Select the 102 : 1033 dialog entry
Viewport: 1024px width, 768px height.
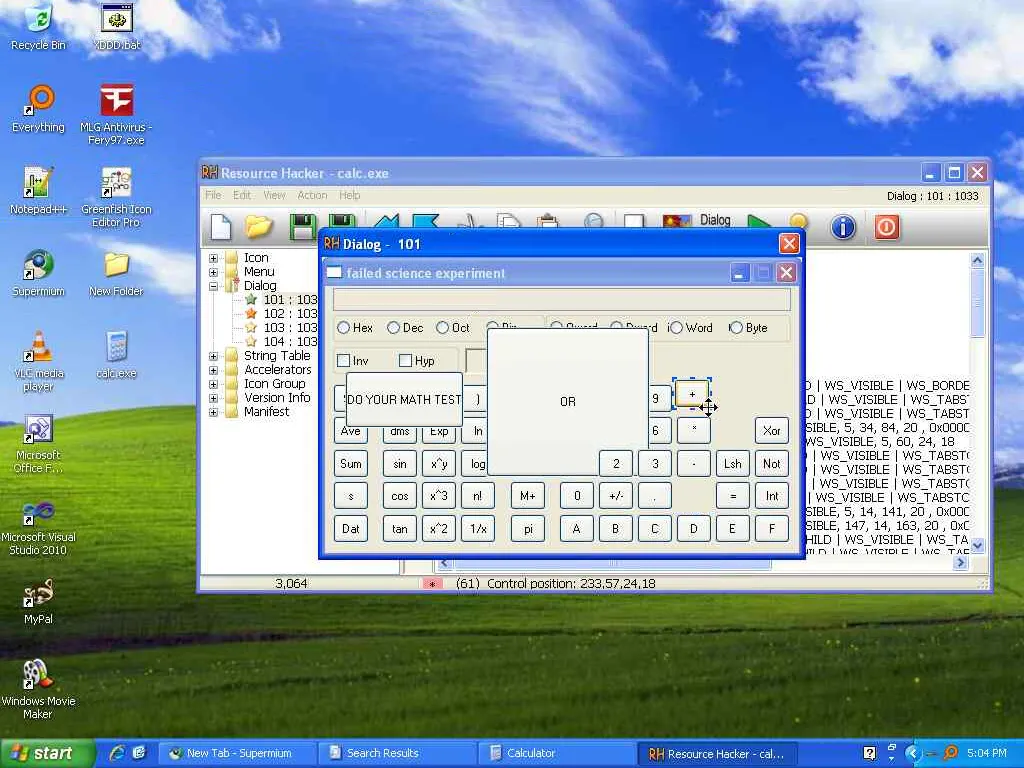click(290, 313)
